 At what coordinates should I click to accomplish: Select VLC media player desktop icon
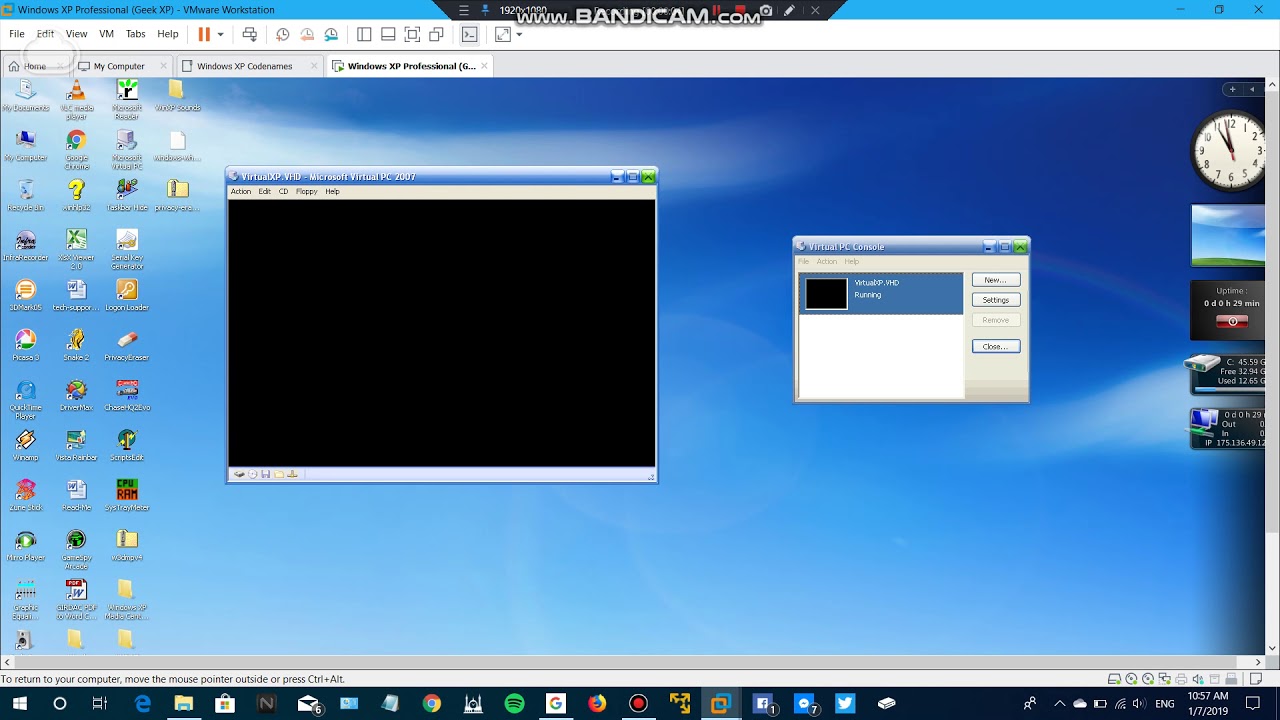point(76,98)
